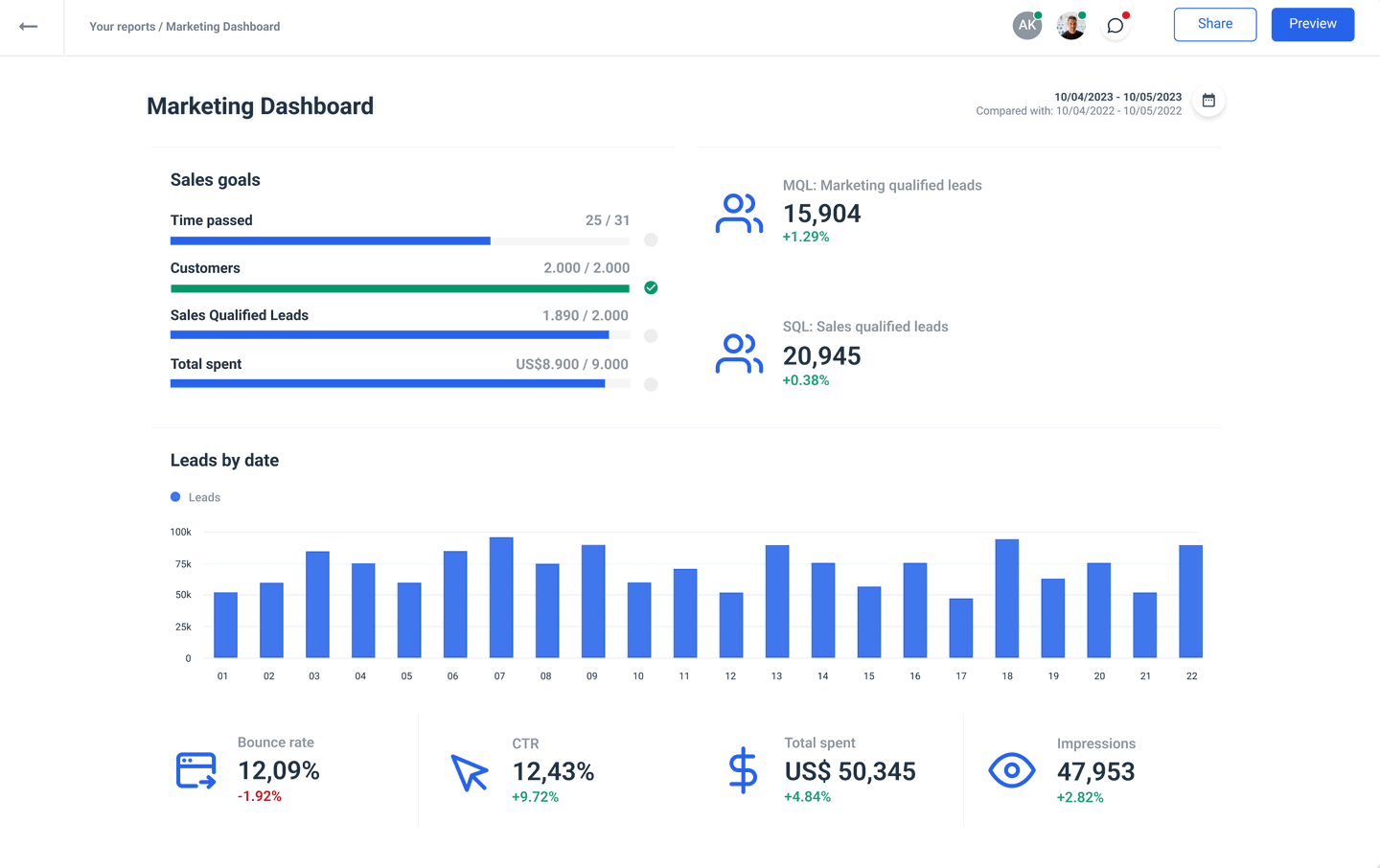
Task: Click the SQL sales qualified leads icon
Action: point(739,353)
